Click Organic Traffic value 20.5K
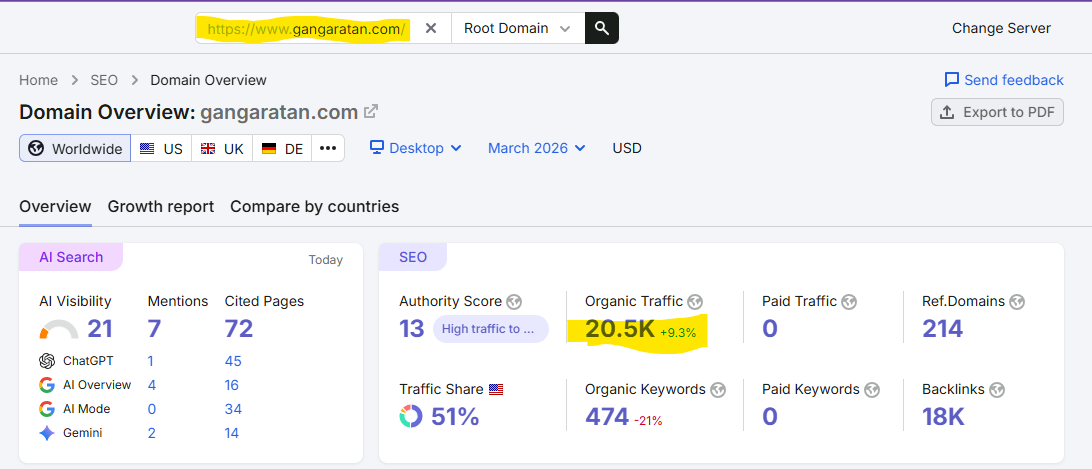 tap(620, 328)
